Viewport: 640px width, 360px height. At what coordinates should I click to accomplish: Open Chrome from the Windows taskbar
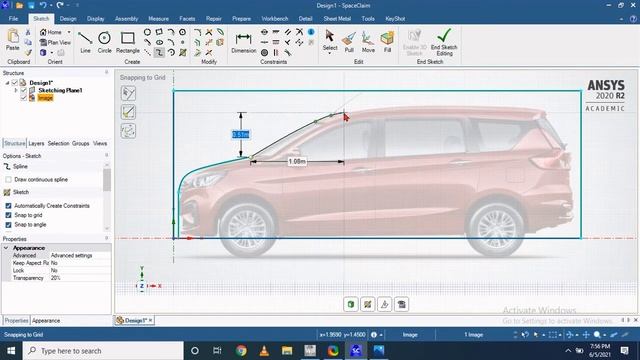click(x=241, y=351)
